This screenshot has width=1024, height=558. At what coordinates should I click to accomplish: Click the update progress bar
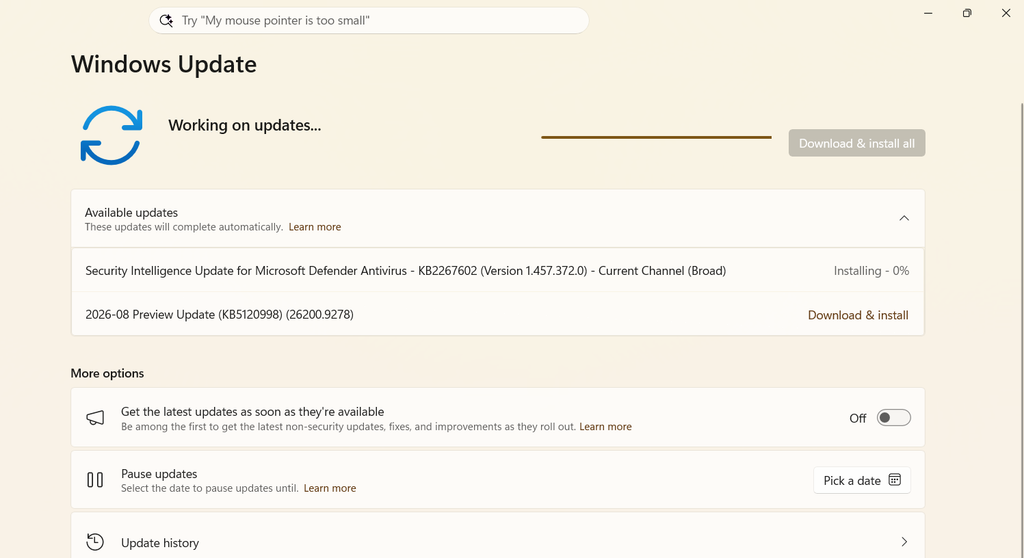click(x=656, y=137)
